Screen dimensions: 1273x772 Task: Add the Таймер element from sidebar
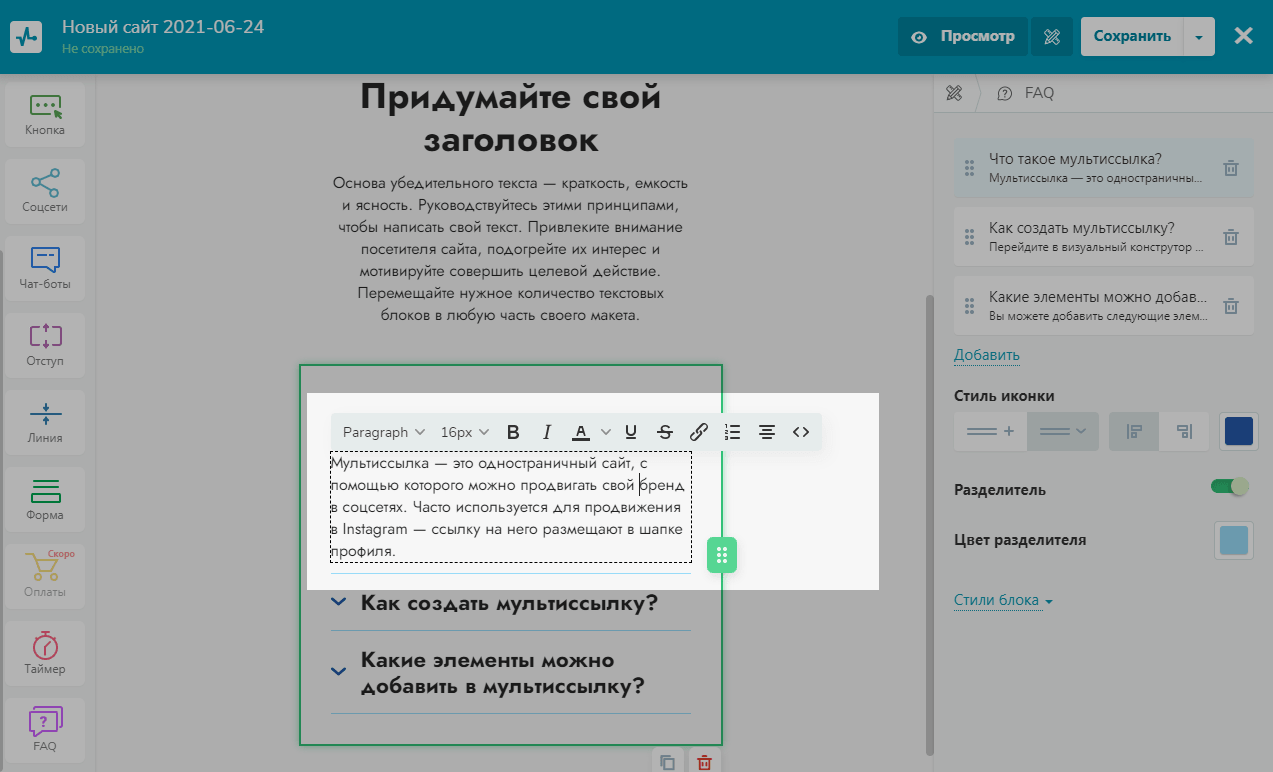coord(45,652)
